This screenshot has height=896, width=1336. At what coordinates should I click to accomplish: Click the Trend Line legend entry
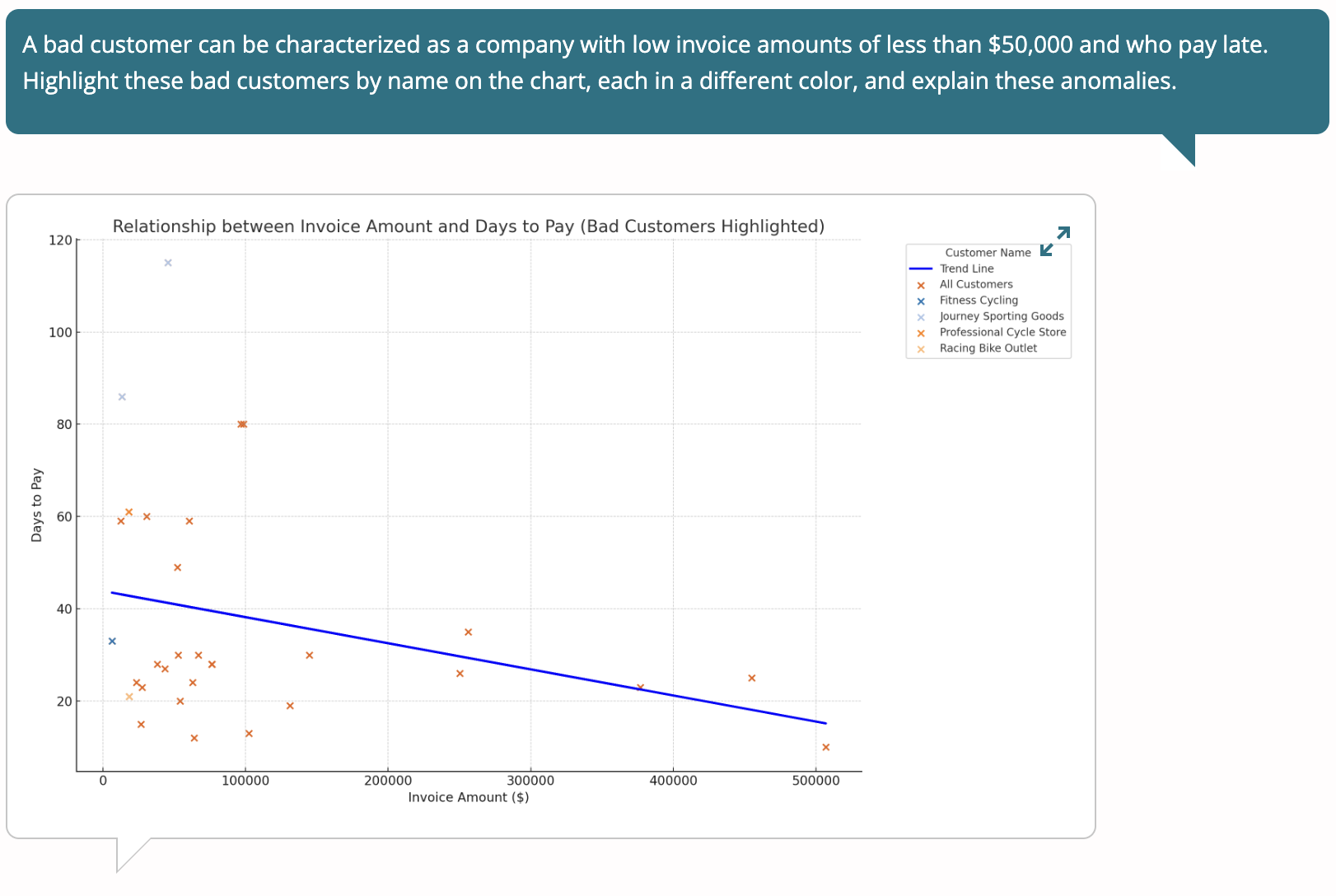951,268
